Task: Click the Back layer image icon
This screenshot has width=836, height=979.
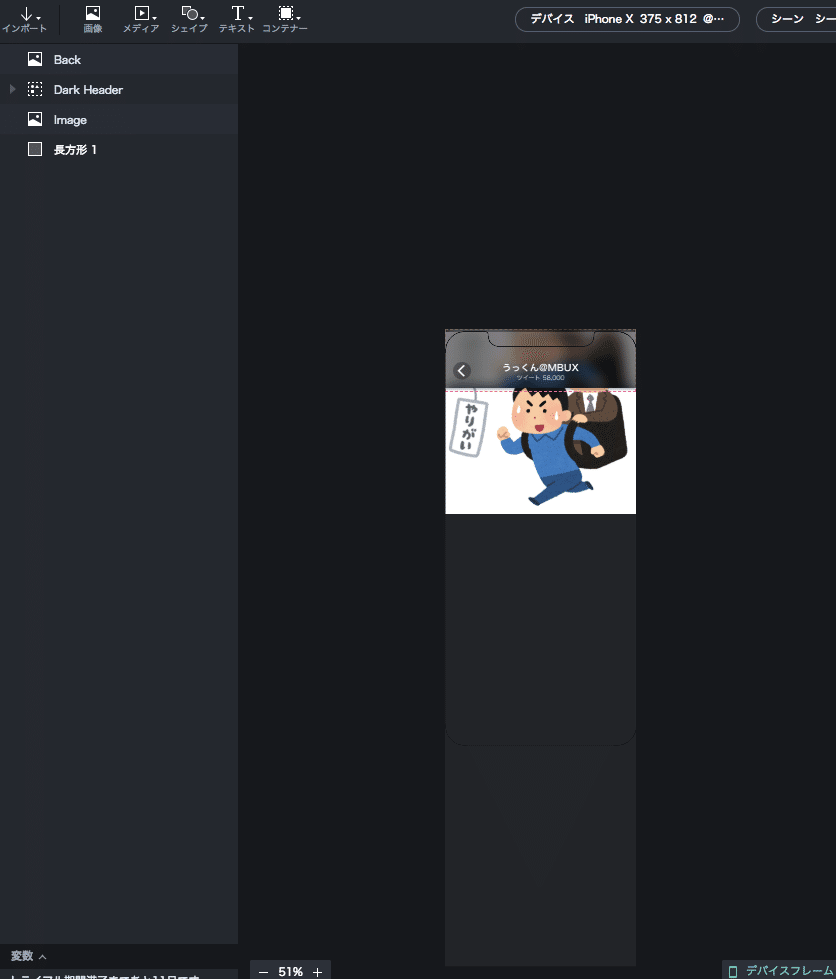Action: point(35,59)
